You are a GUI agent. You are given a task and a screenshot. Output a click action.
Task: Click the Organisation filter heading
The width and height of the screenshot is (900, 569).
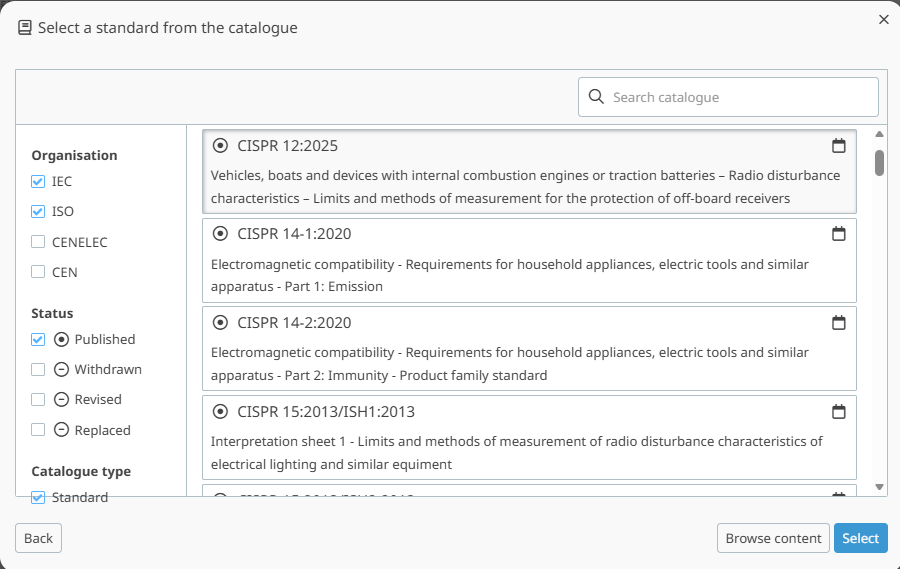click(x=74, y=156)
